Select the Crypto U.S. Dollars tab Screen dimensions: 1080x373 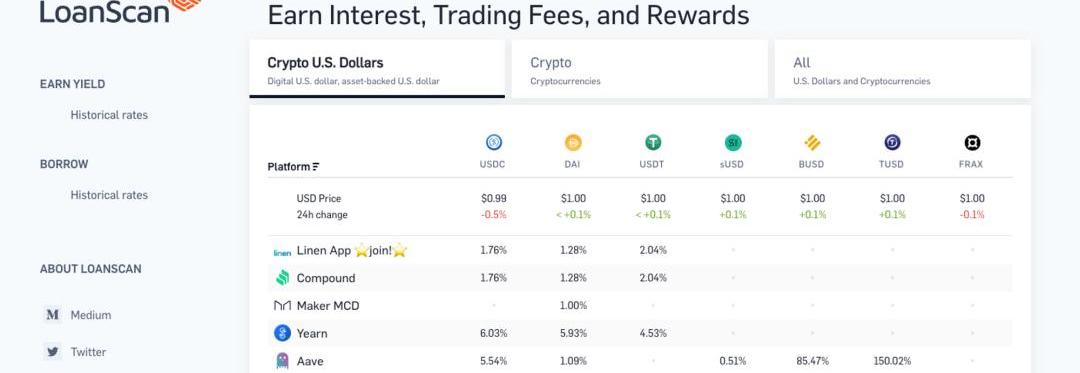[377, 69]
